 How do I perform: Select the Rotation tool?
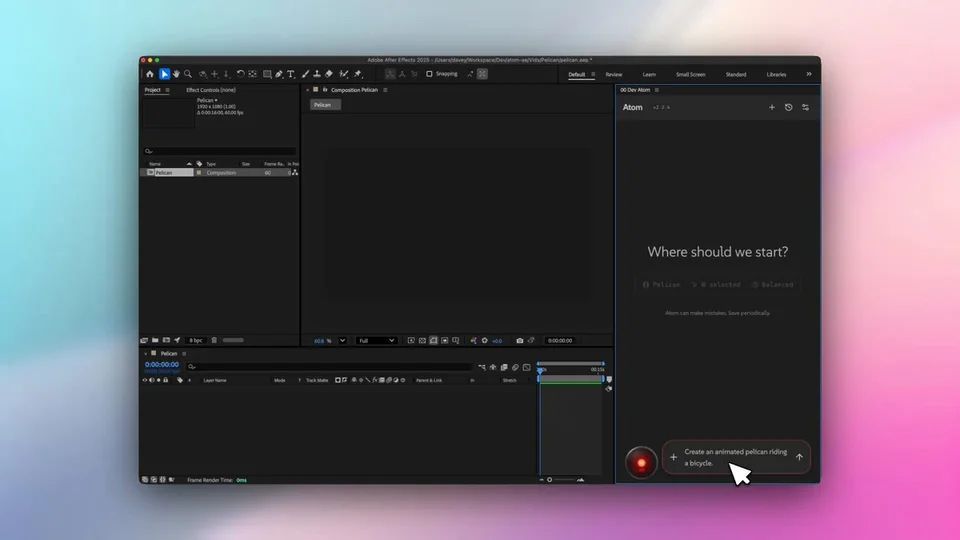click(x=241, y=74)
